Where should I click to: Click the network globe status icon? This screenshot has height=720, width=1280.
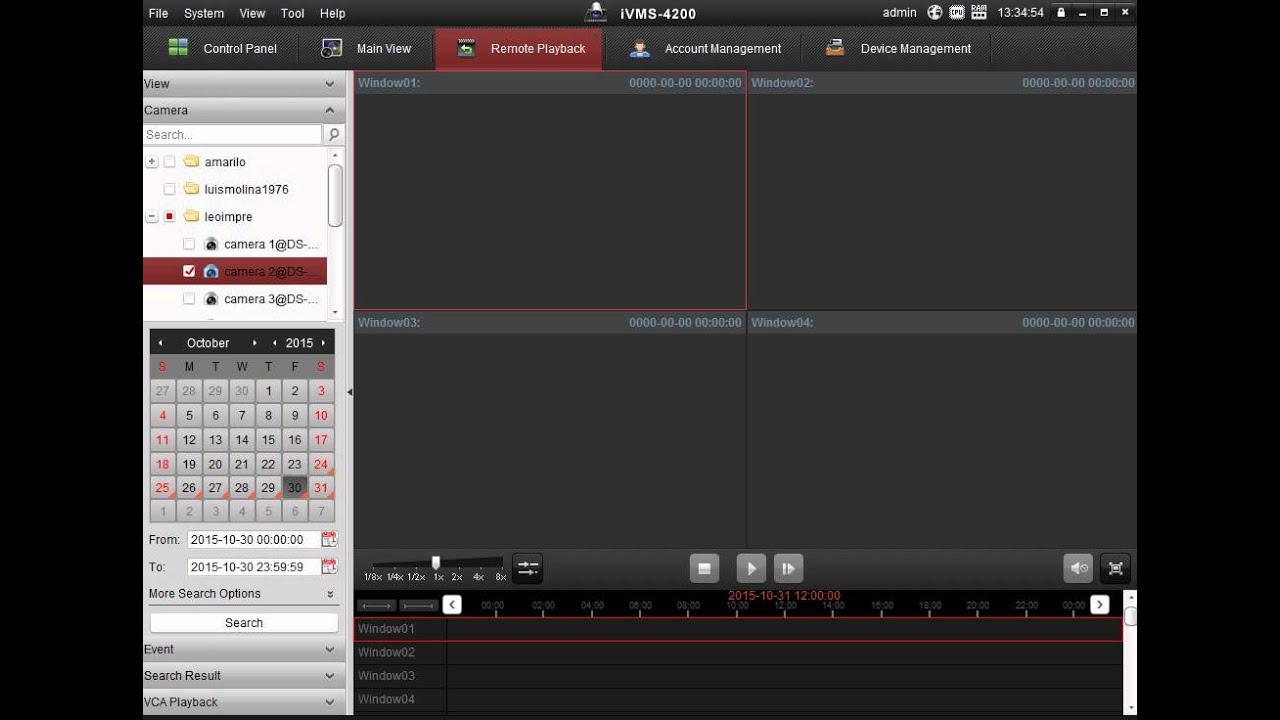[x=935, y=13]
